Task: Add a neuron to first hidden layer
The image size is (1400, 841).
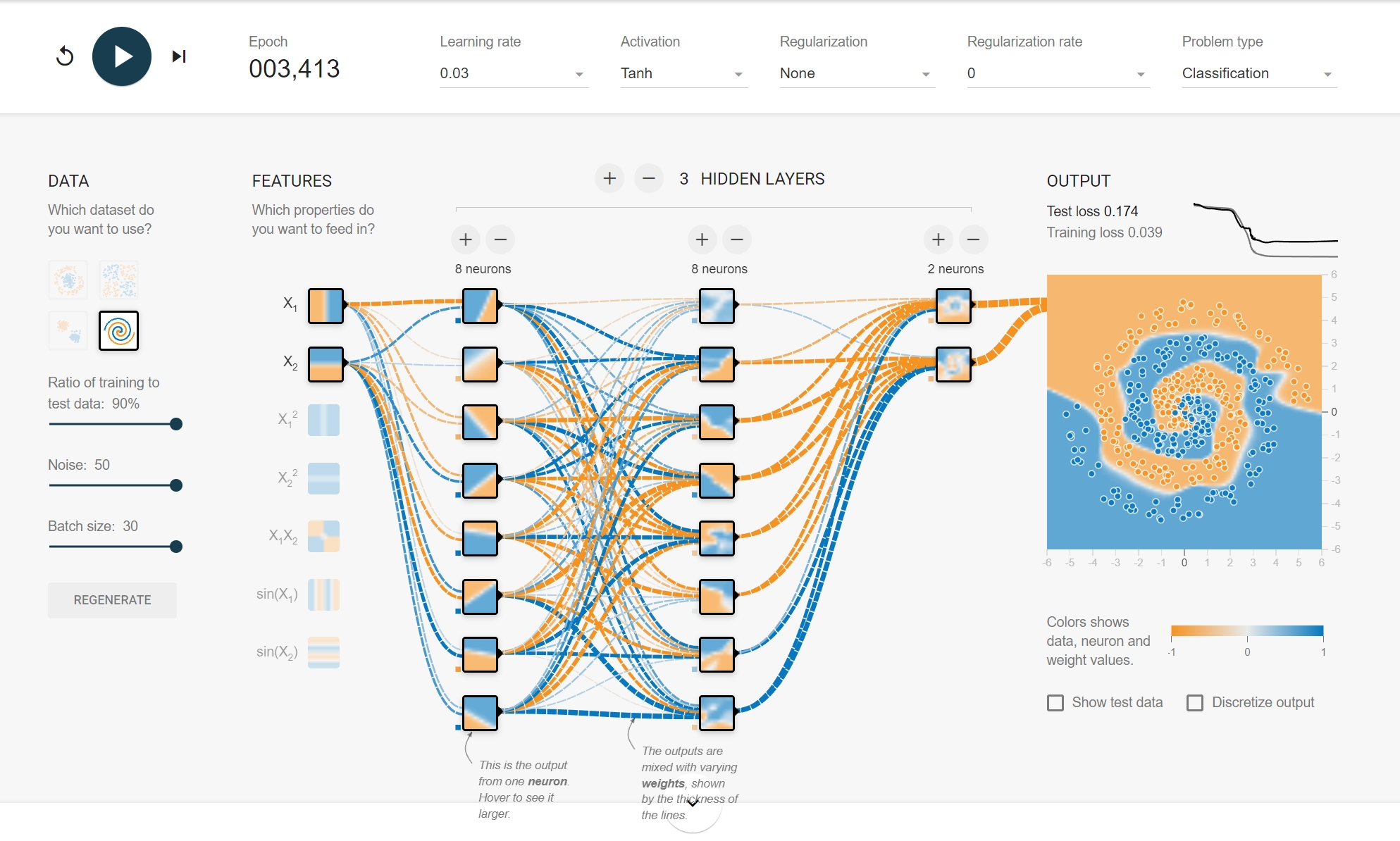Action: 466,239
